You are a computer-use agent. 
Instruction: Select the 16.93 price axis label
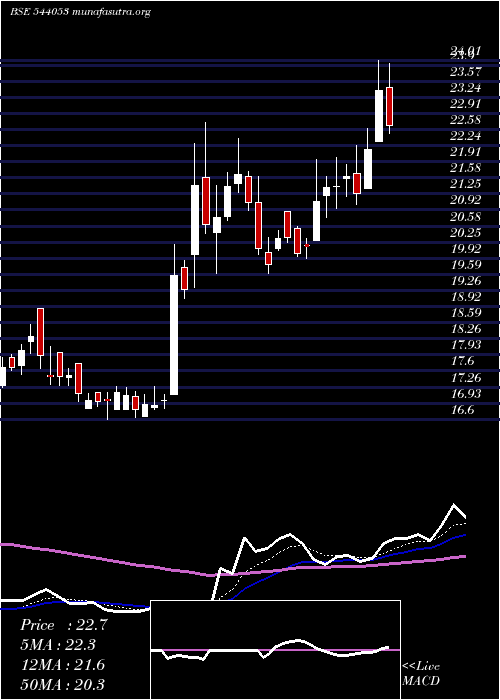[466, 394]
